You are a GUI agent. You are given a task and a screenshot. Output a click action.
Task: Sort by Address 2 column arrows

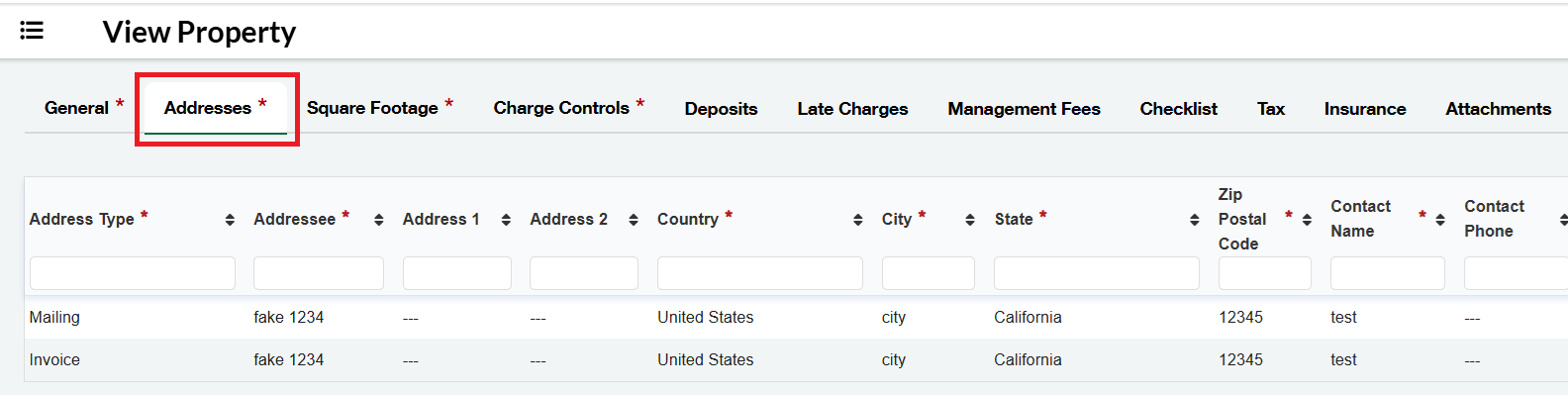[634, 220]
